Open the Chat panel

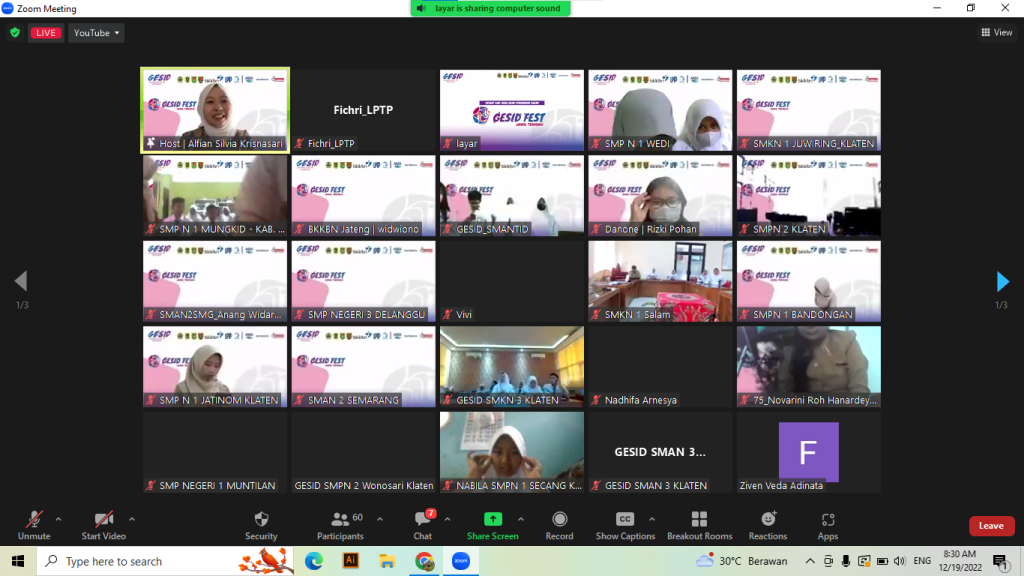(423, 520)
